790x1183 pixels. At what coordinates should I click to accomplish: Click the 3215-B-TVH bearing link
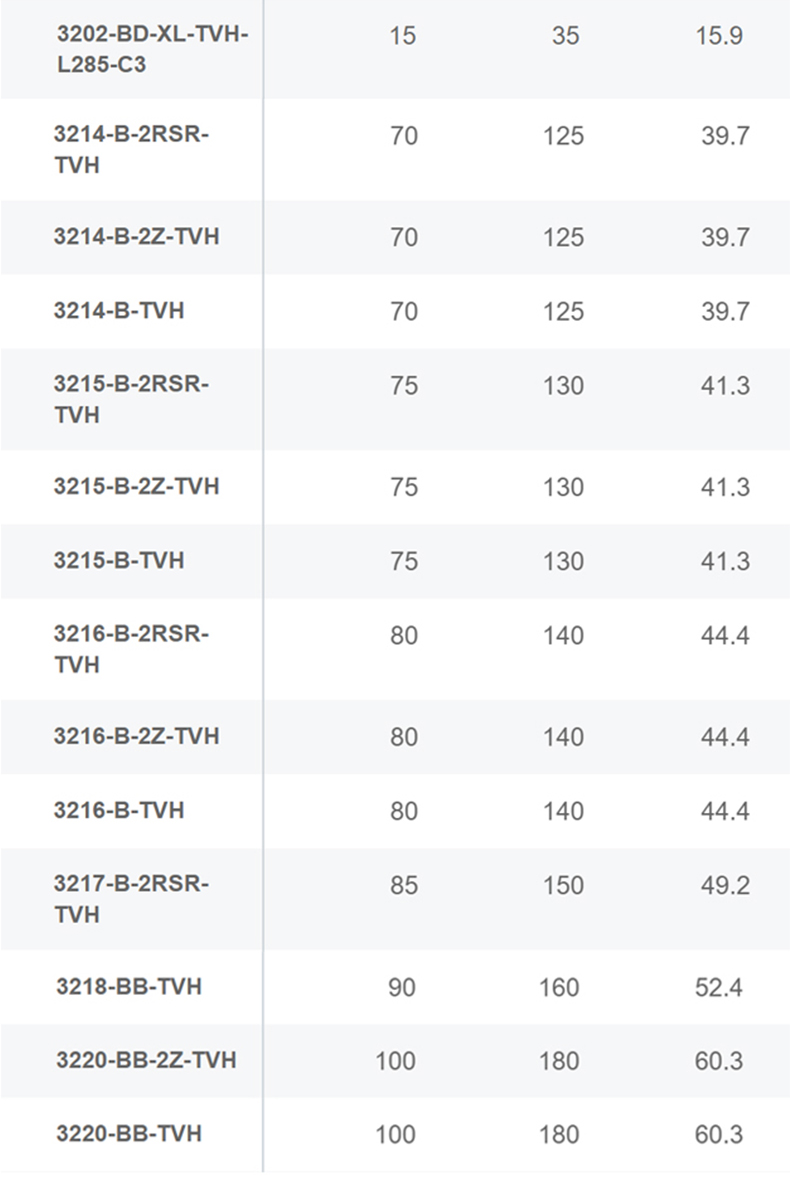pyautogui.click(x=119, y=561)
